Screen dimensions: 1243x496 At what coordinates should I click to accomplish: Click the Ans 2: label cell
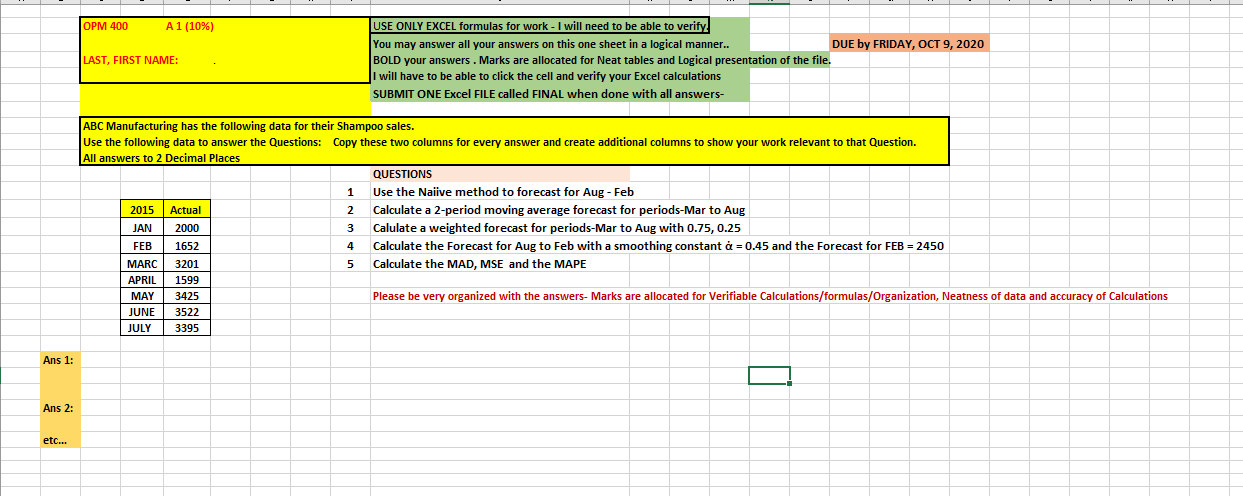point(60,408)
